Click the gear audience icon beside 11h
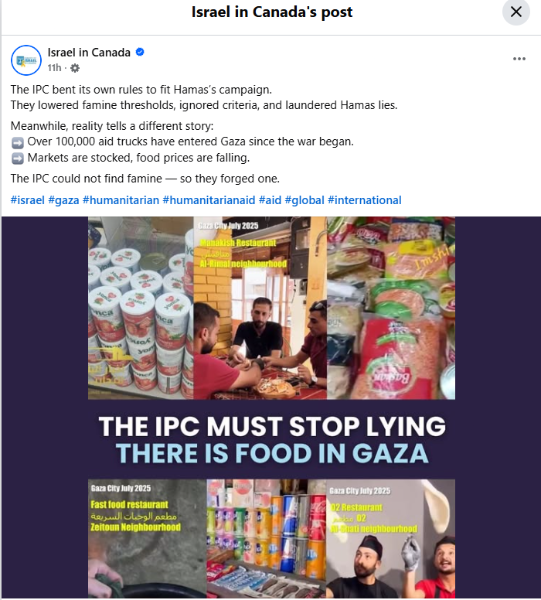 pos(75,68)
